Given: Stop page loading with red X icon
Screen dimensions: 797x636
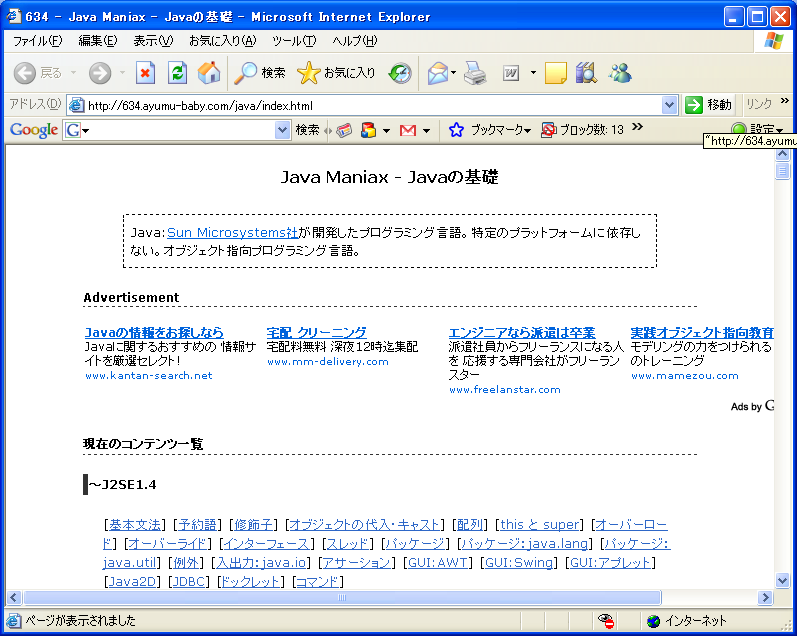Looking at the screenshot, I should [x=145, y=73].
